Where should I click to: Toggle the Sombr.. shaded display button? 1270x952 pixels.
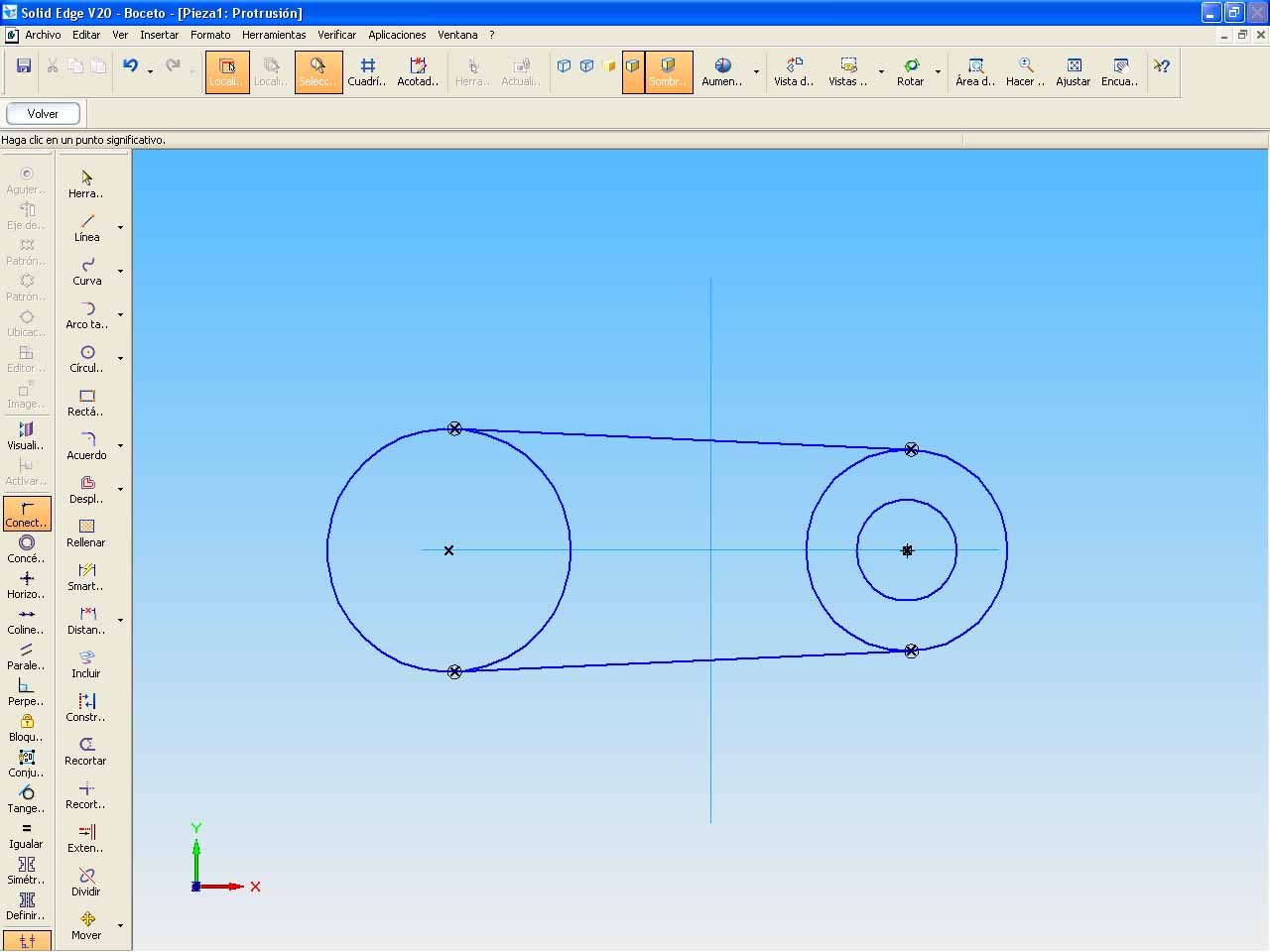pyautogui.click(x=669, y=72)
